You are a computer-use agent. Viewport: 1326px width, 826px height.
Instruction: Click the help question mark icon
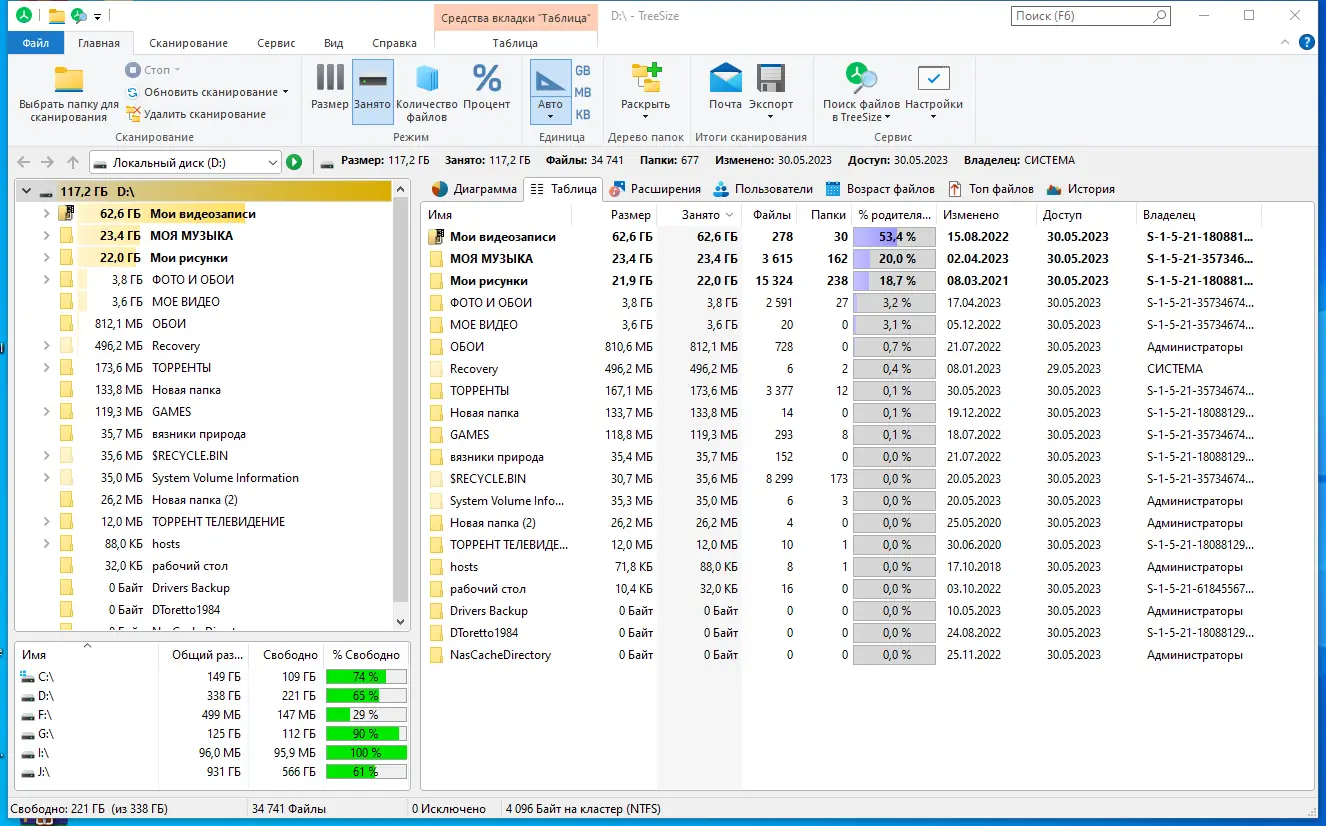tap(1306, 42)
